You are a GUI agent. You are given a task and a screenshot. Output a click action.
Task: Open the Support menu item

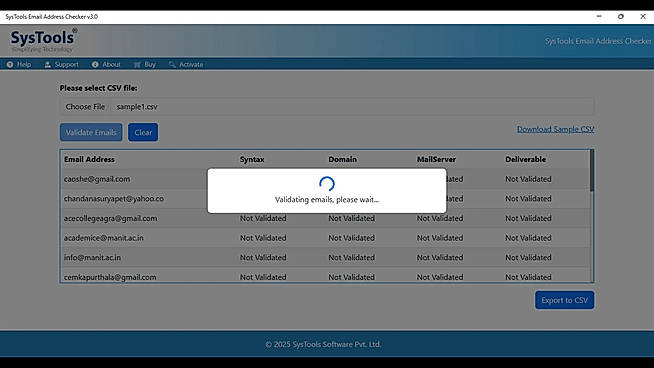coord(61,65)
